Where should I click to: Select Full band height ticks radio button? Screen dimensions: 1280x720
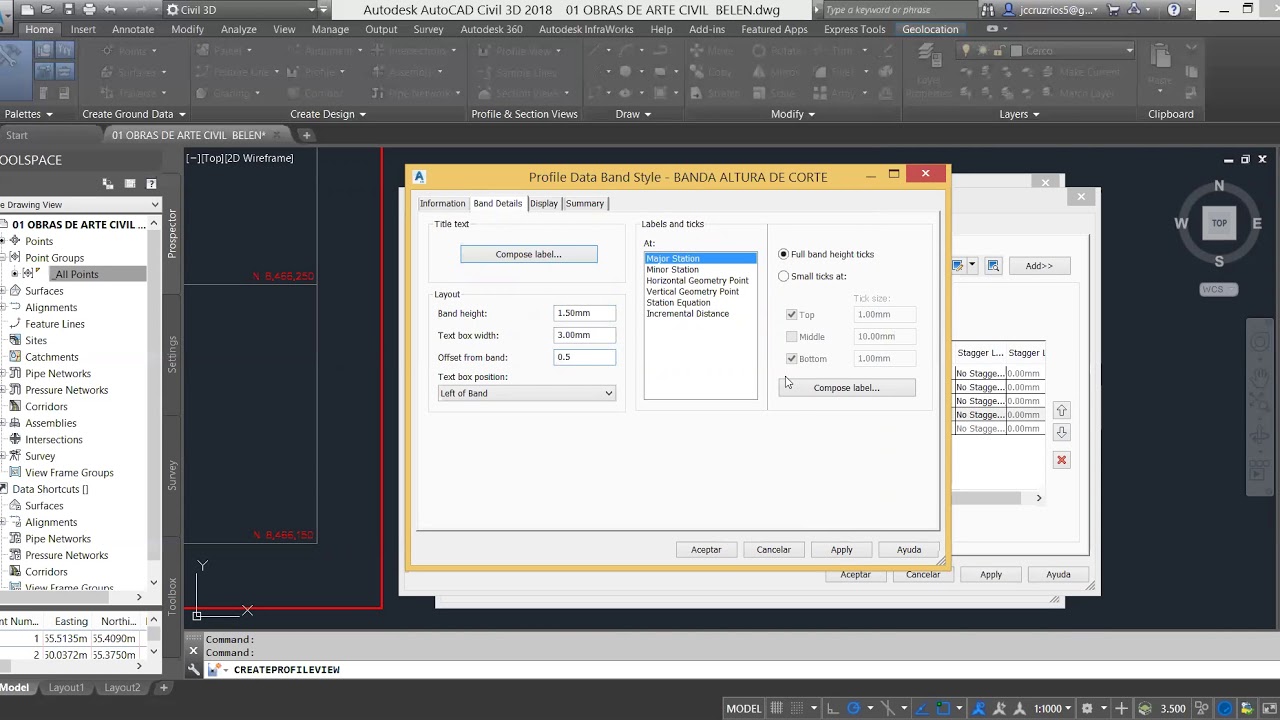(x=783, y=254)
